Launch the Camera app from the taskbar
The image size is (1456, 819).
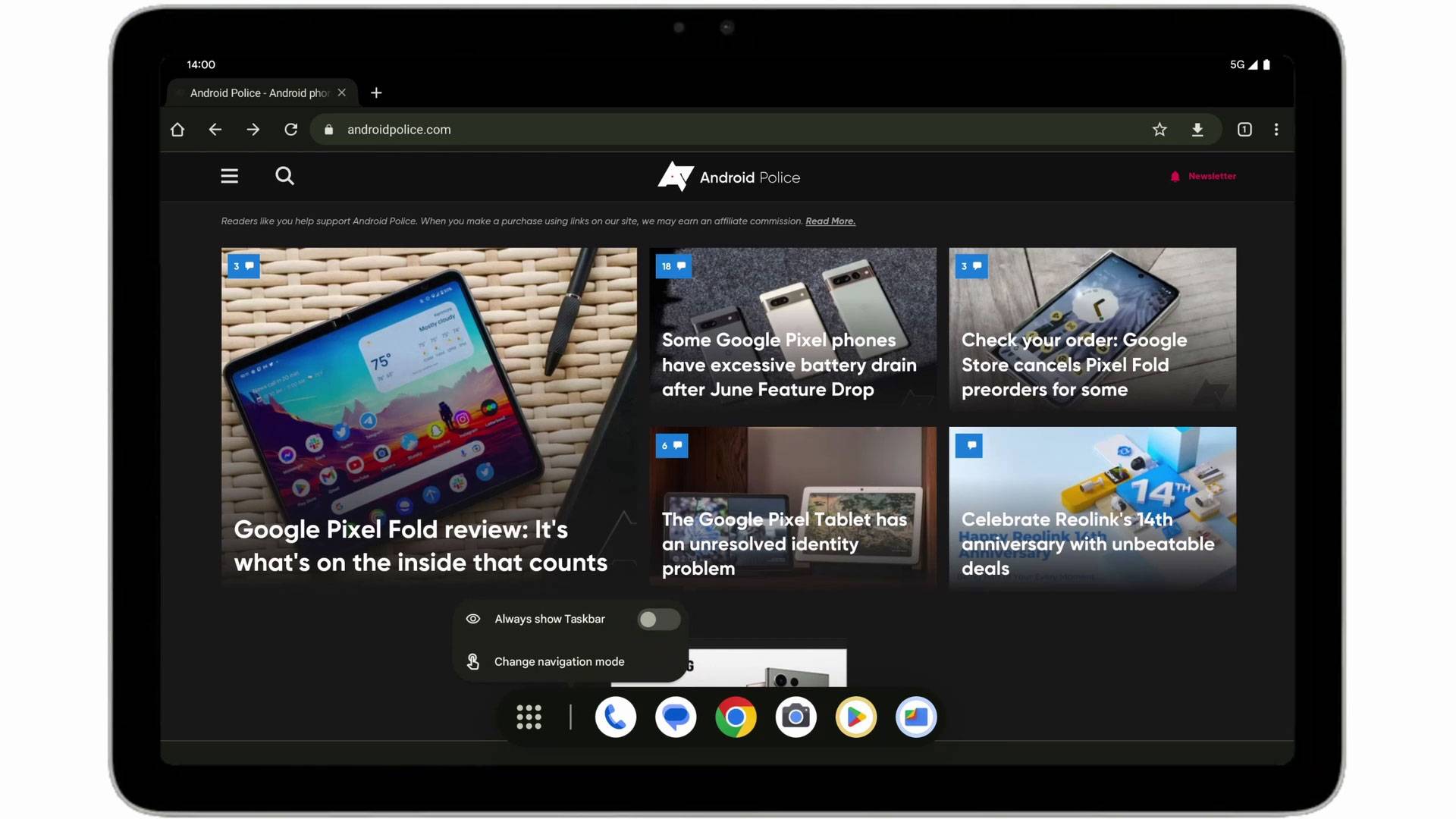coord(795,717)
